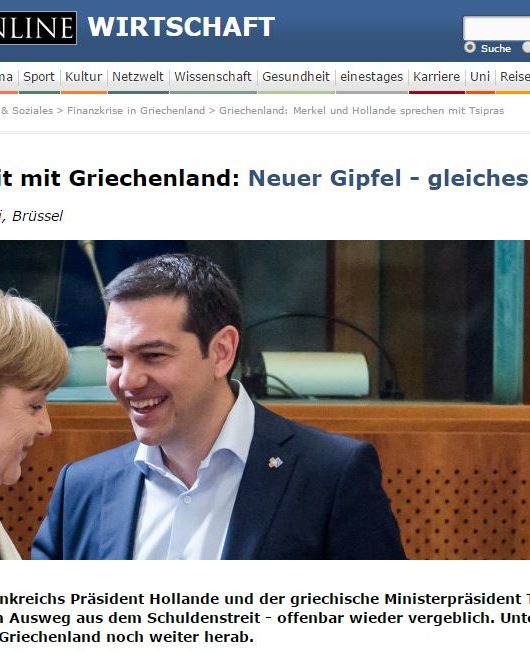Go to the Wissenschaft section
Image resolution: width=530 pixels, height=652 pixels.
tap(213, 77)
